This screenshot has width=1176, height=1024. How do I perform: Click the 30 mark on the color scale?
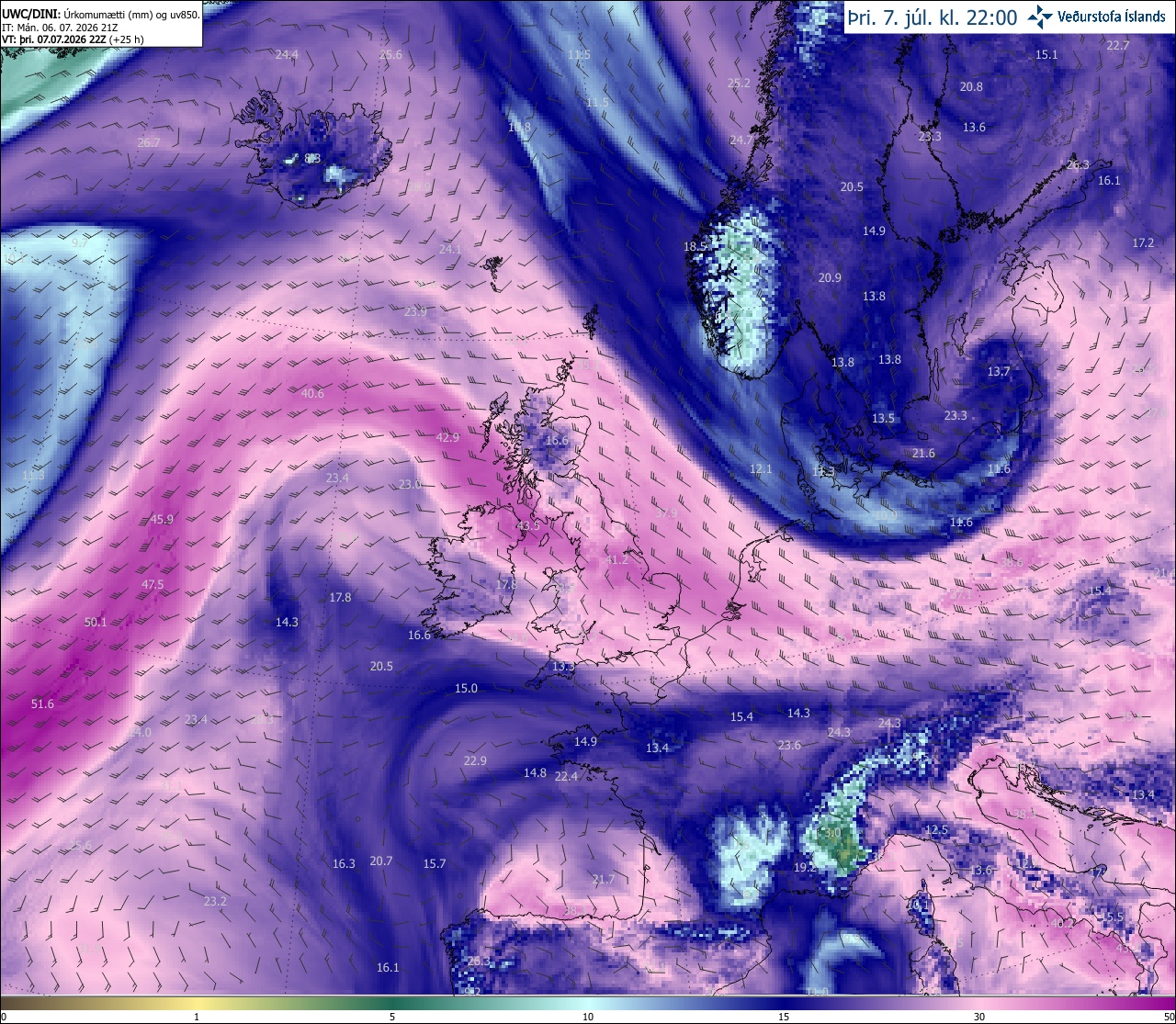tap(979, 1016)
